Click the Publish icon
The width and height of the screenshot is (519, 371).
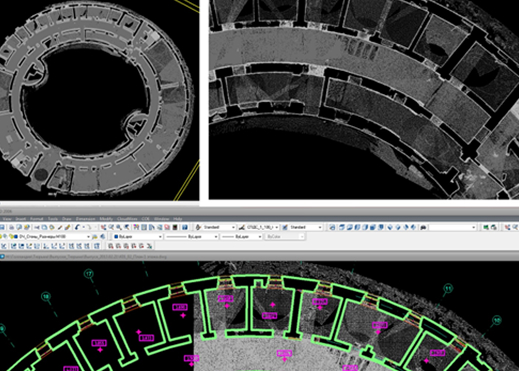tap(27, 227)
